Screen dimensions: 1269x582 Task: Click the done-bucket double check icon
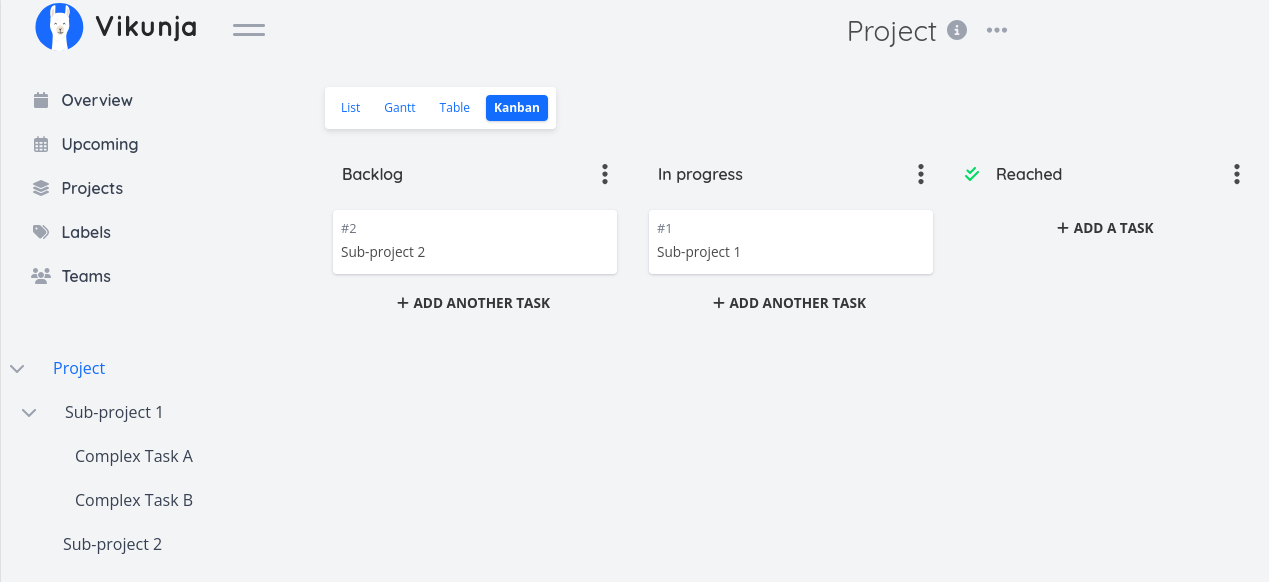pos(972,174)
